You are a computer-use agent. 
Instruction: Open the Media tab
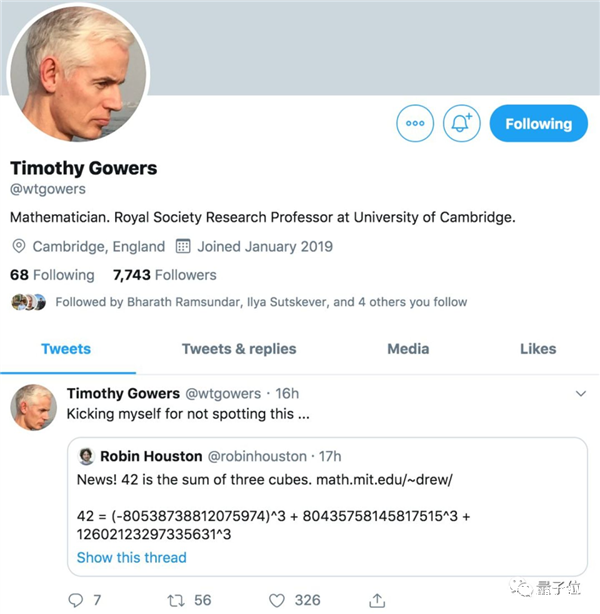tap(408, 349)
